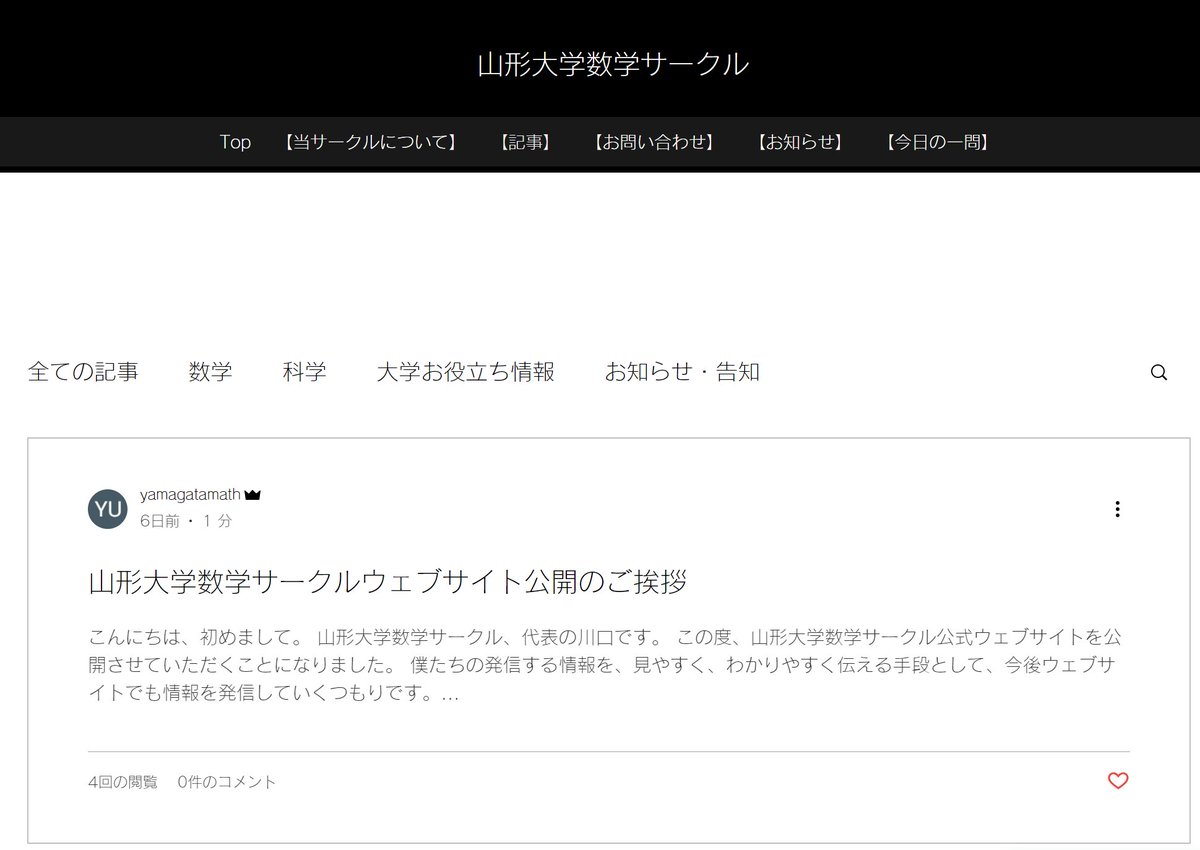Select the 全ての記事 category tab
This screenshot has height=850, width=1200.
click(83, 372)
